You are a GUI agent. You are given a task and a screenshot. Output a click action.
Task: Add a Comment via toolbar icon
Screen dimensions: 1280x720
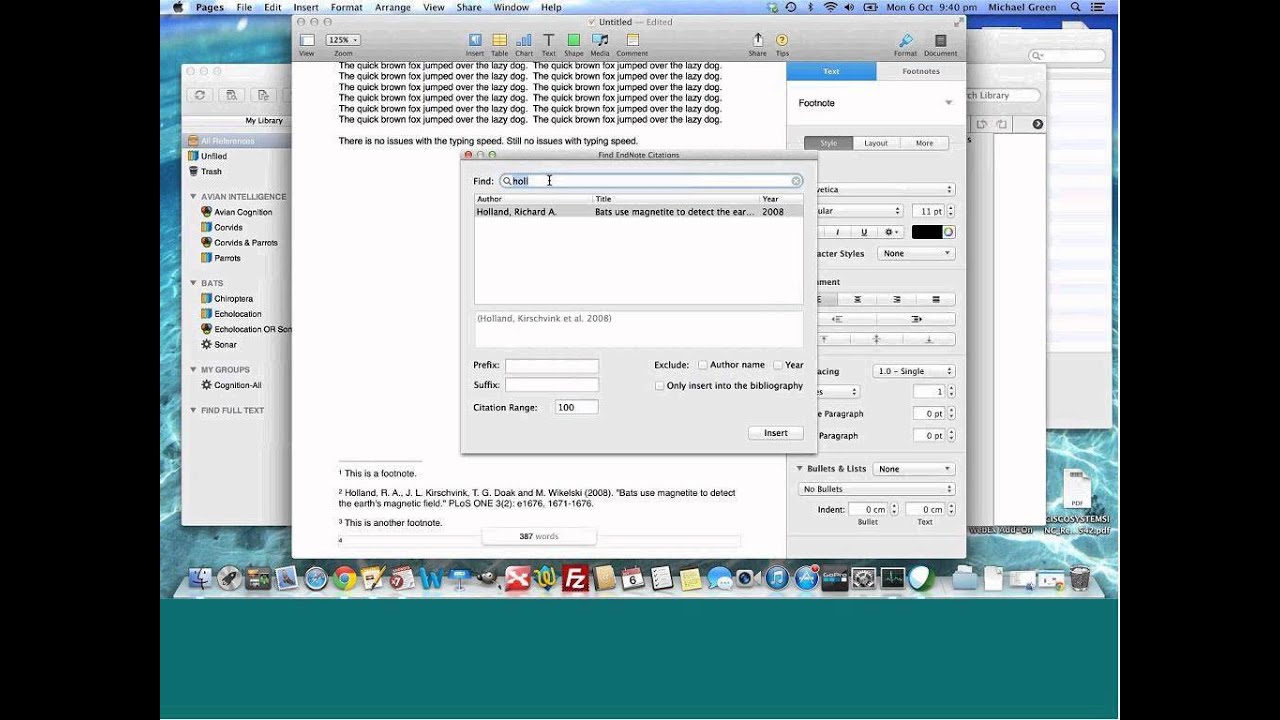coord(632,44)
